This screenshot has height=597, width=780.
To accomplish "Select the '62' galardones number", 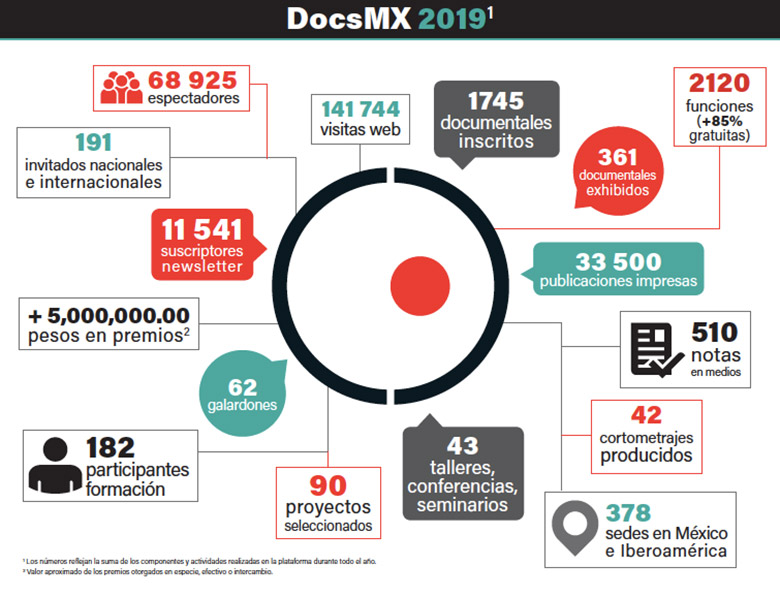I will (242, 388).
